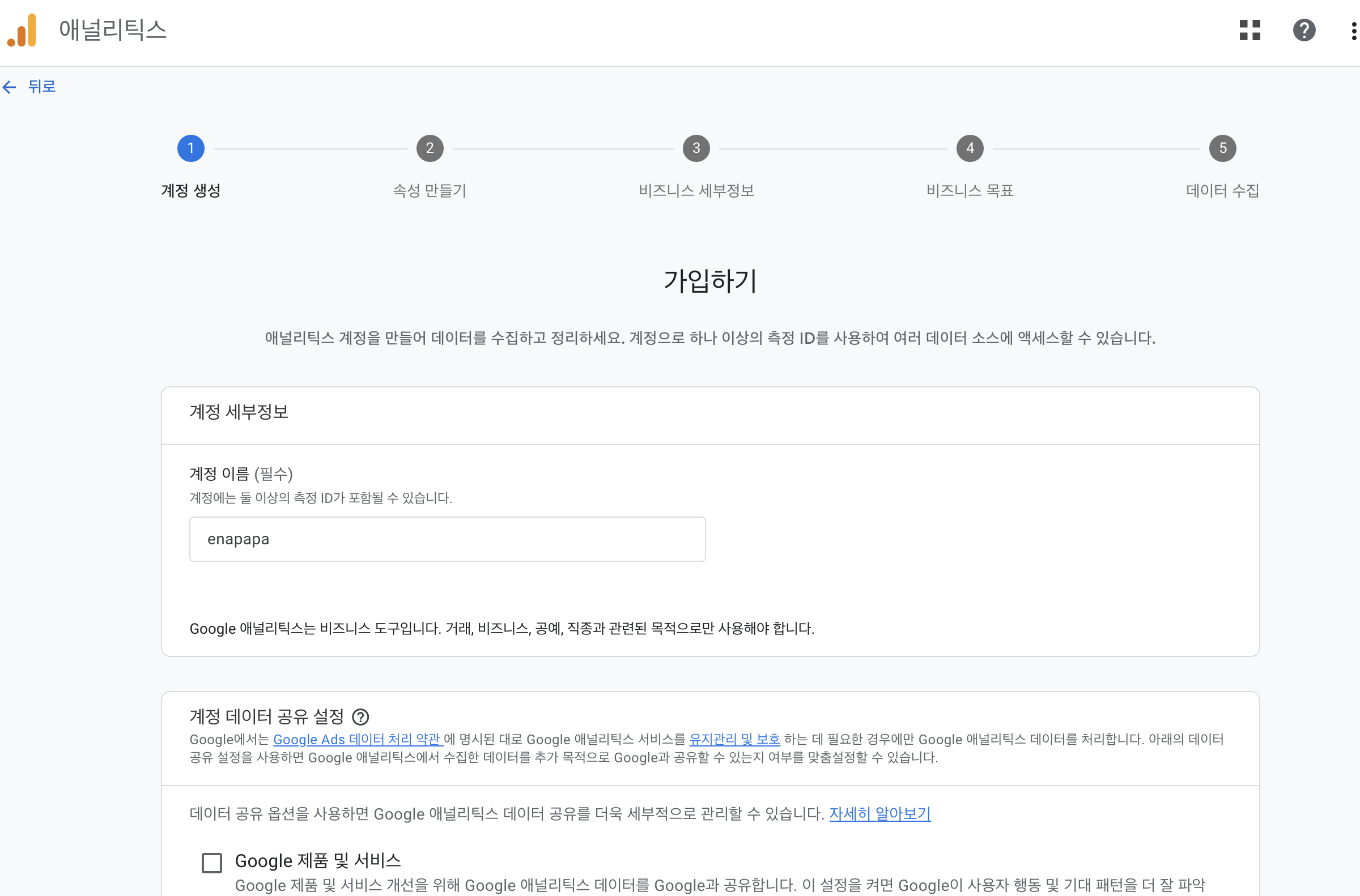Open the Google Ads 데이터 처리 약관 link
The height and width of the screenshot is (896, 1360).
358,740
